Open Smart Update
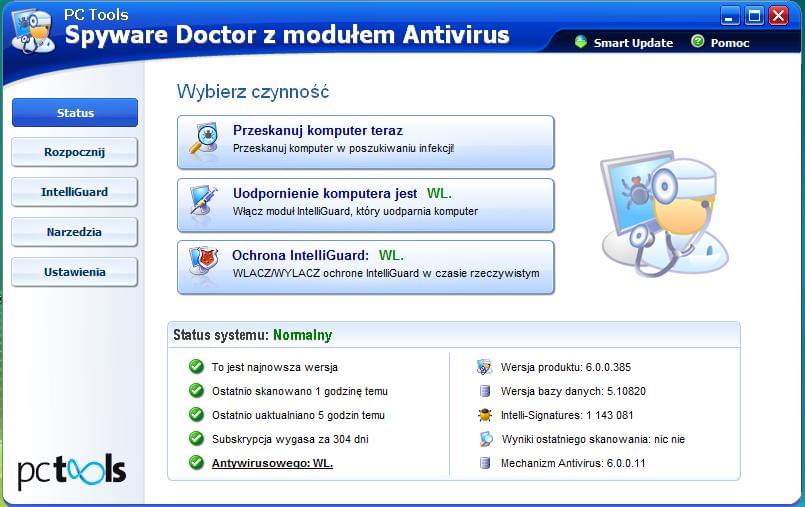The height and width of the screenshot is (507, 805). (x=633, y=43)
